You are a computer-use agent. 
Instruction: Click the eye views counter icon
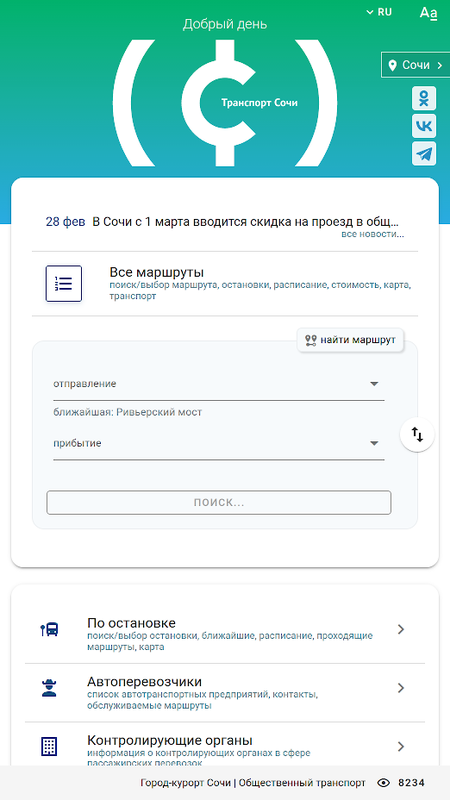coord(384,783)
